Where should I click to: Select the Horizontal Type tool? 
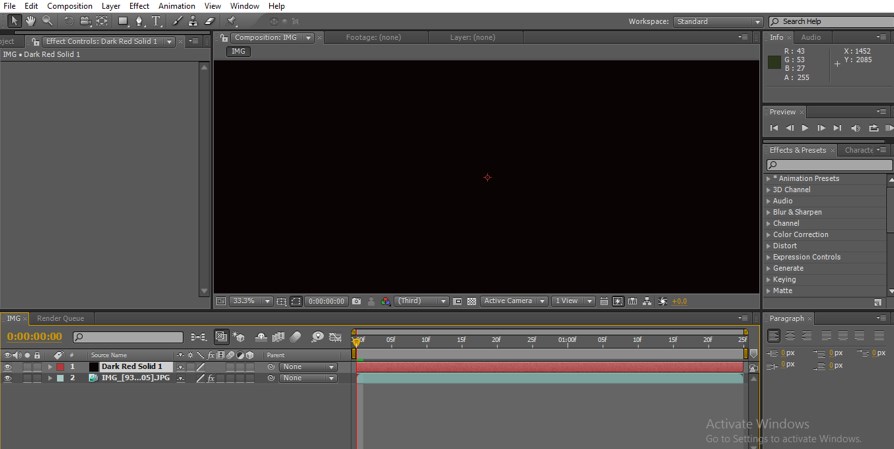pyautogui.click(x=156, y=21)
